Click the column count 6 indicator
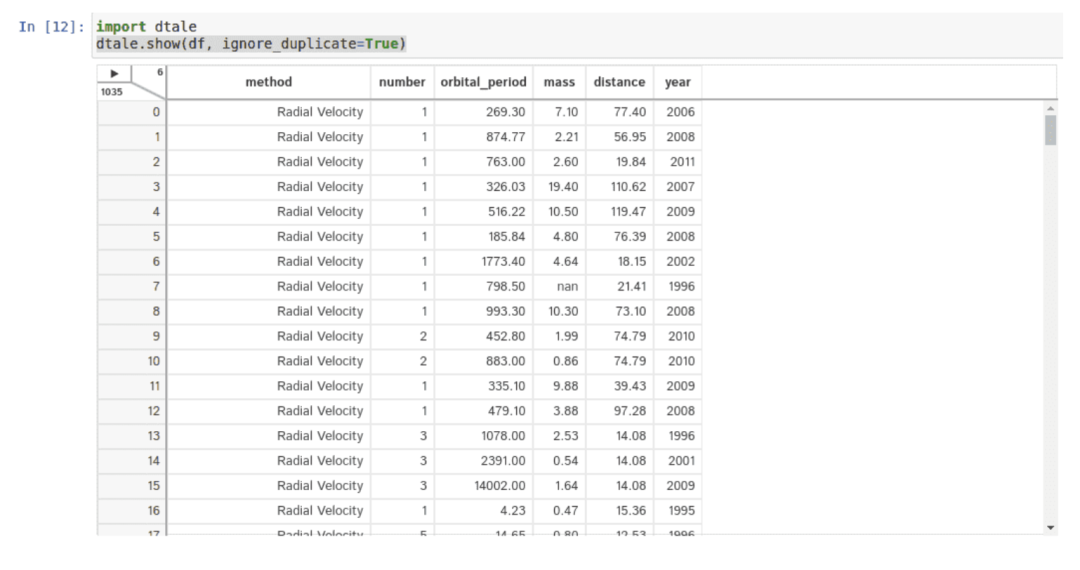 (160, 72)
